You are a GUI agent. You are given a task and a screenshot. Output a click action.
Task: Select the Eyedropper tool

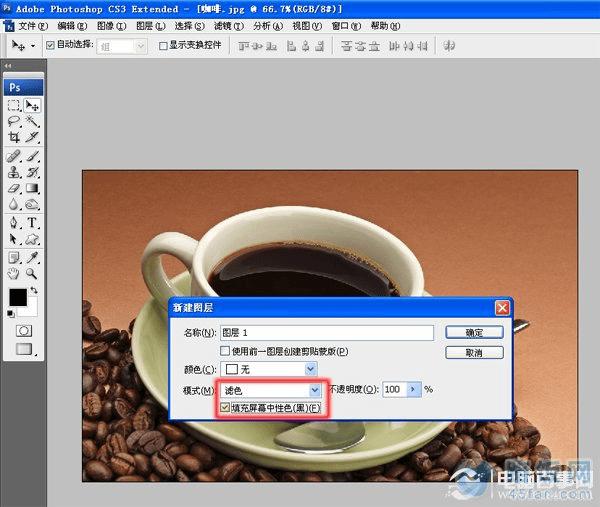point(33,258)
